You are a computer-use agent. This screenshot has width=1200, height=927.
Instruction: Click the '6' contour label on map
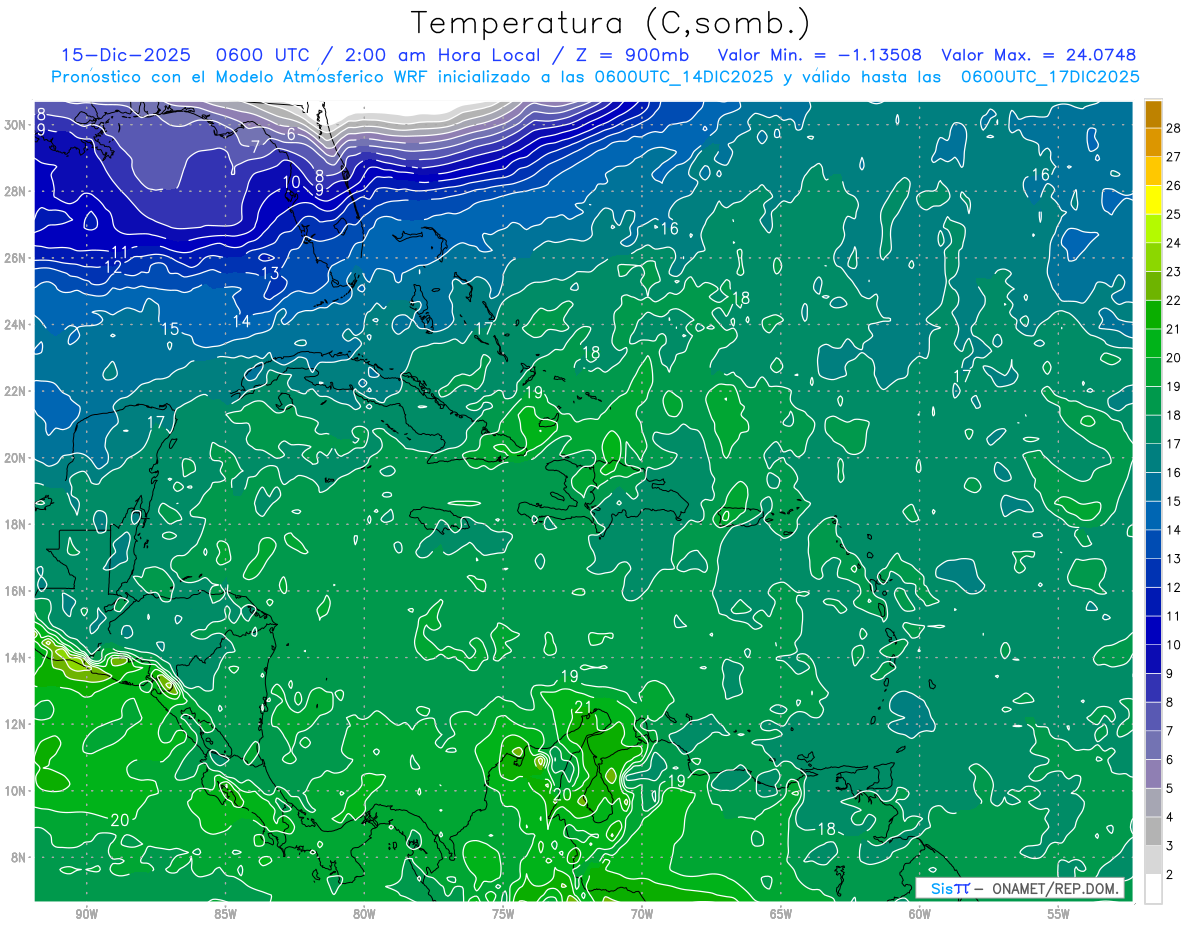[291, 134]
